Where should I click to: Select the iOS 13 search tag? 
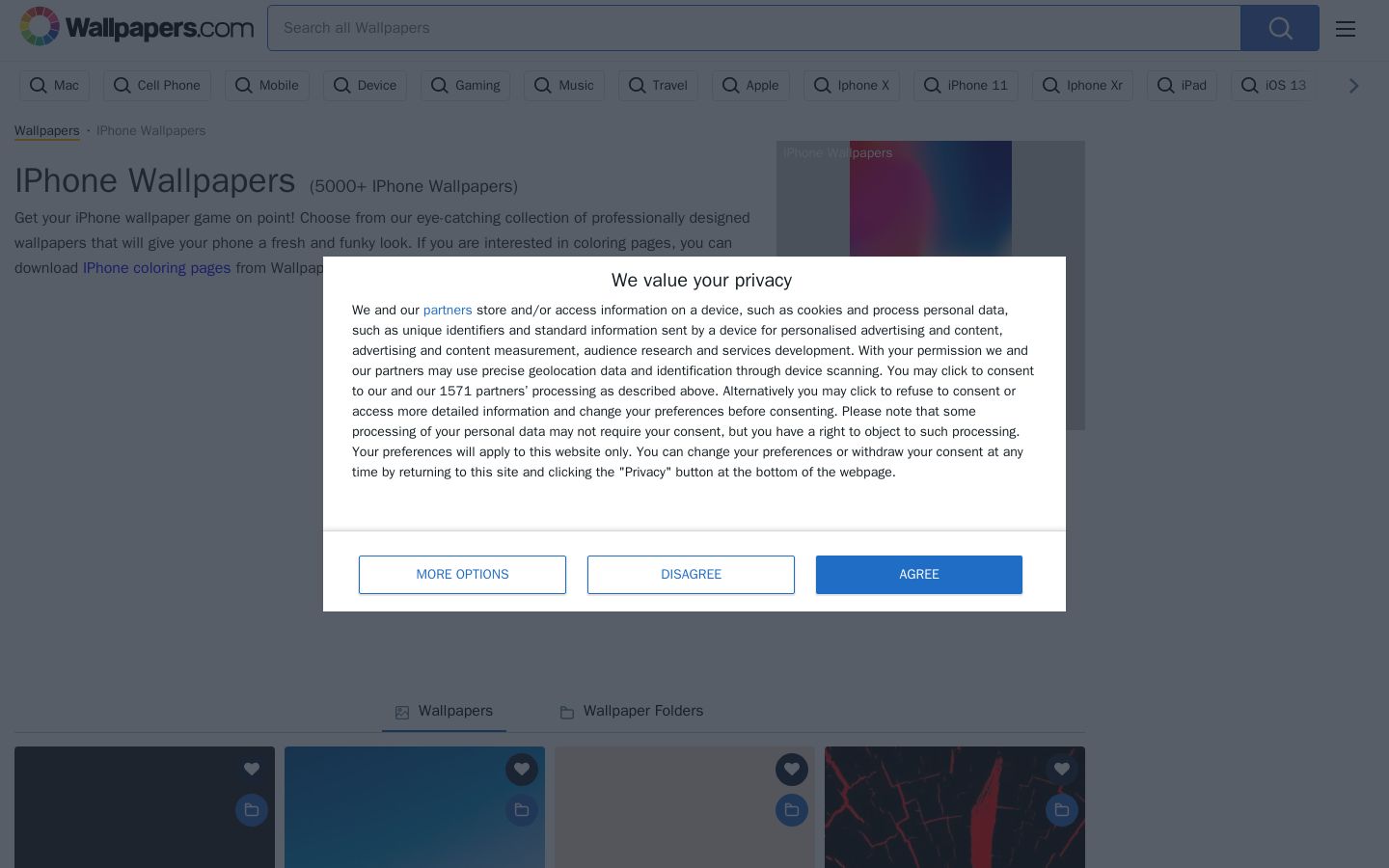pos(1273,86)
